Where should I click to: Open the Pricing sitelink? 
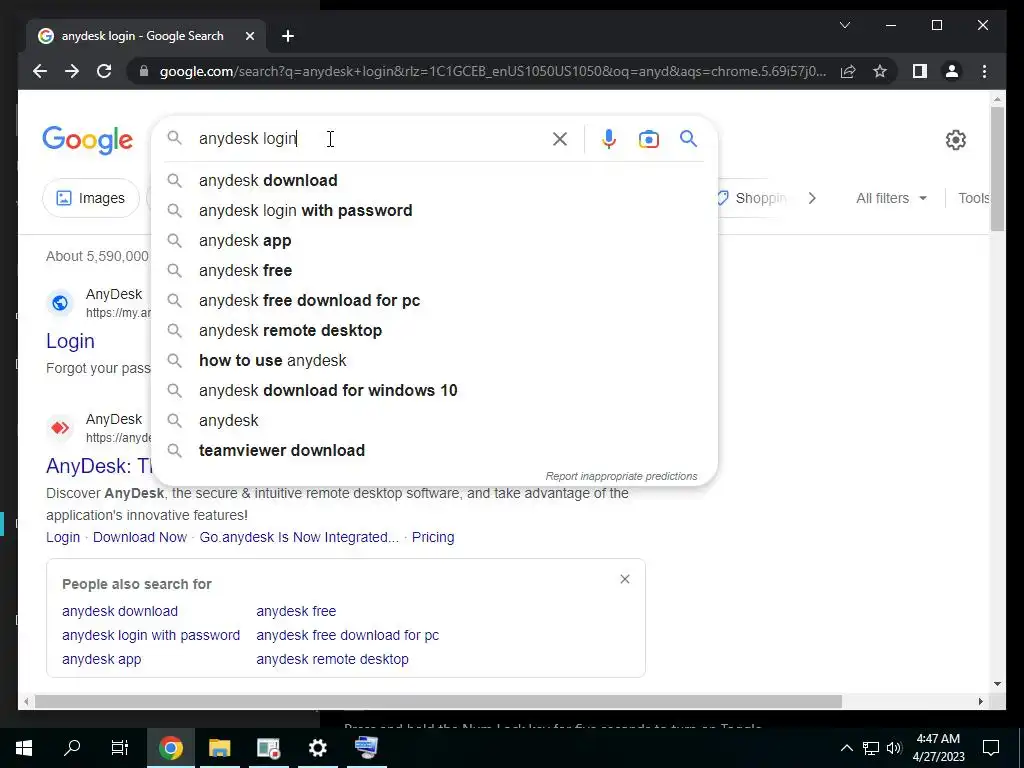pos(433,537)
